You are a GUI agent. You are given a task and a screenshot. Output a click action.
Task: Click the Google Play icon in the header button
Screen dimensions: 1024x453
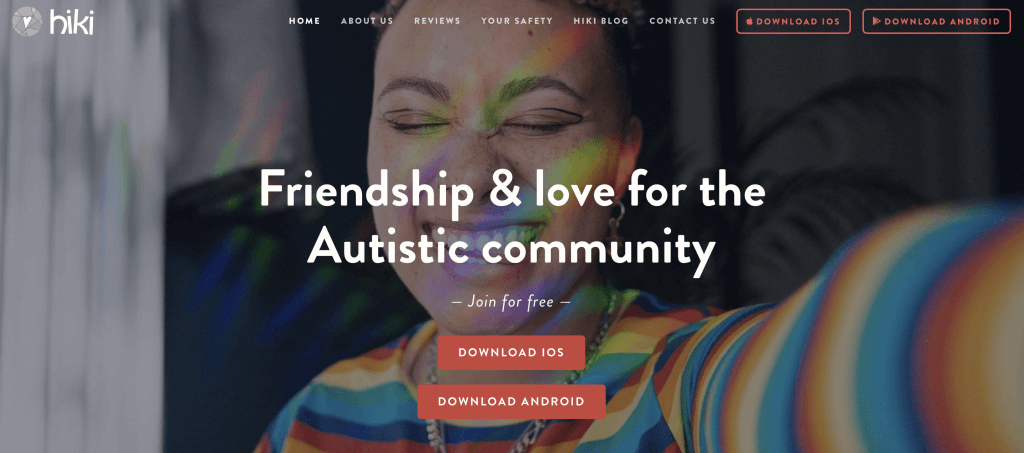[876, 21]
